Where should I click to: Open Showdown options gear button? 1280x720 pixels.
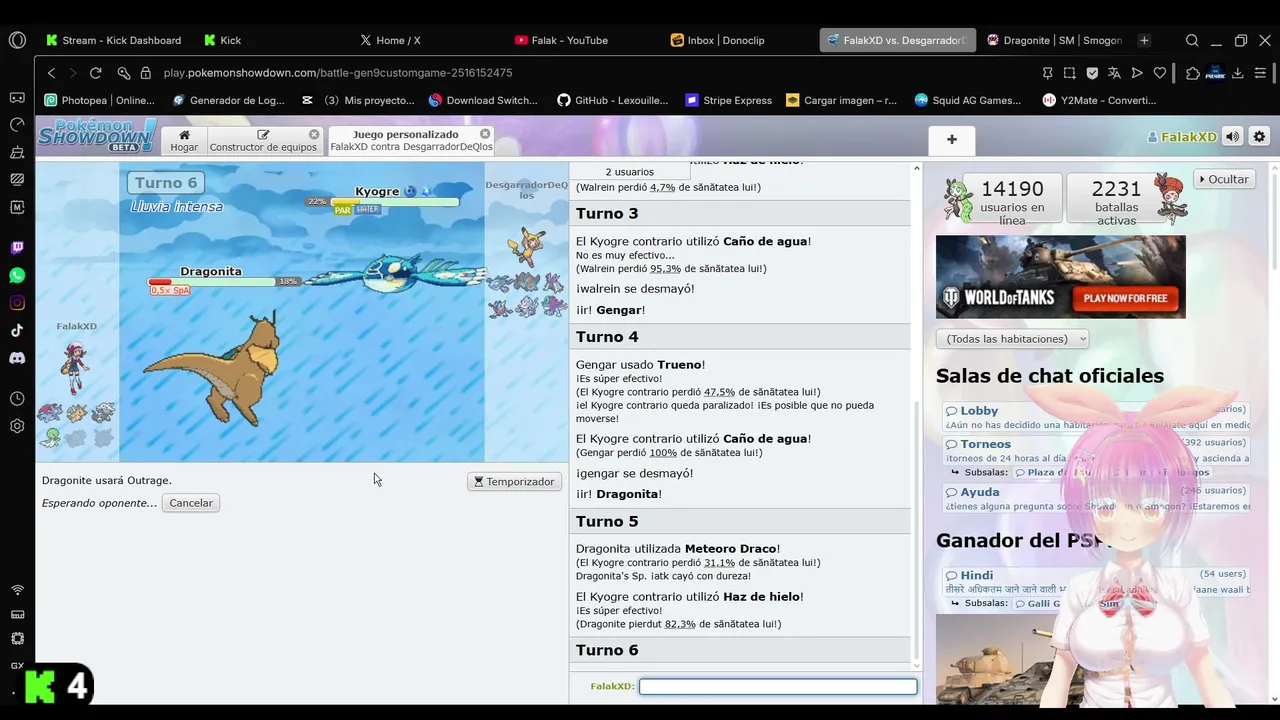click(x=1259, y=137)
